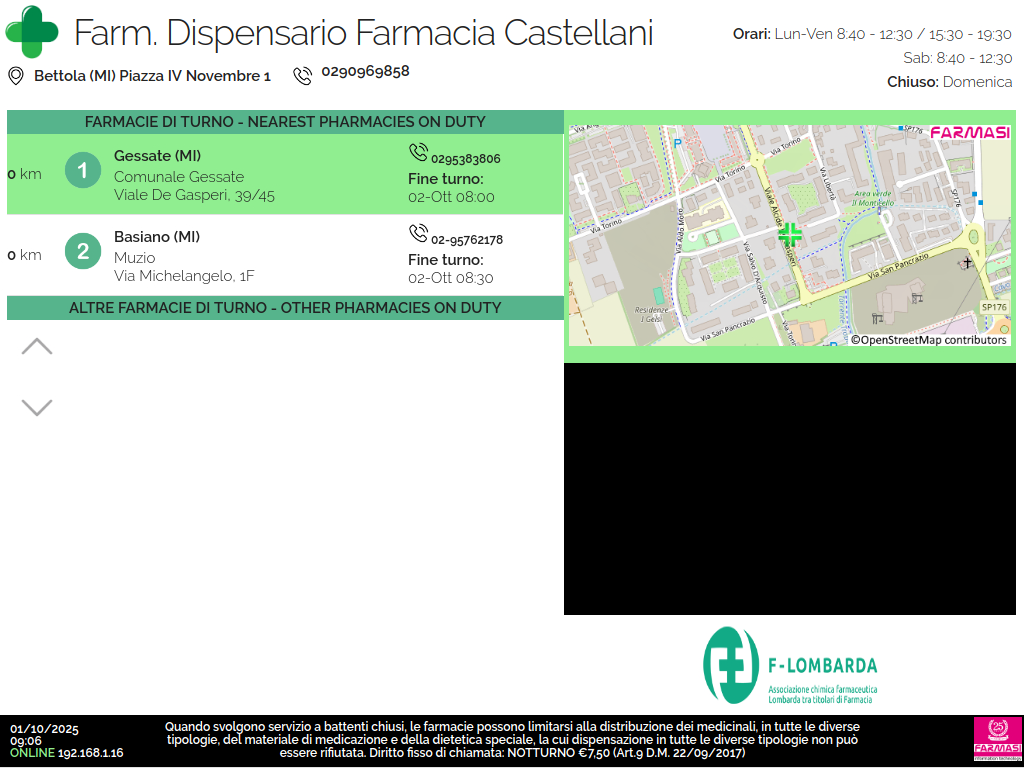Click the Gessate phone number 0295383806
Screen dimensions: 1024x768
(466, 159)
